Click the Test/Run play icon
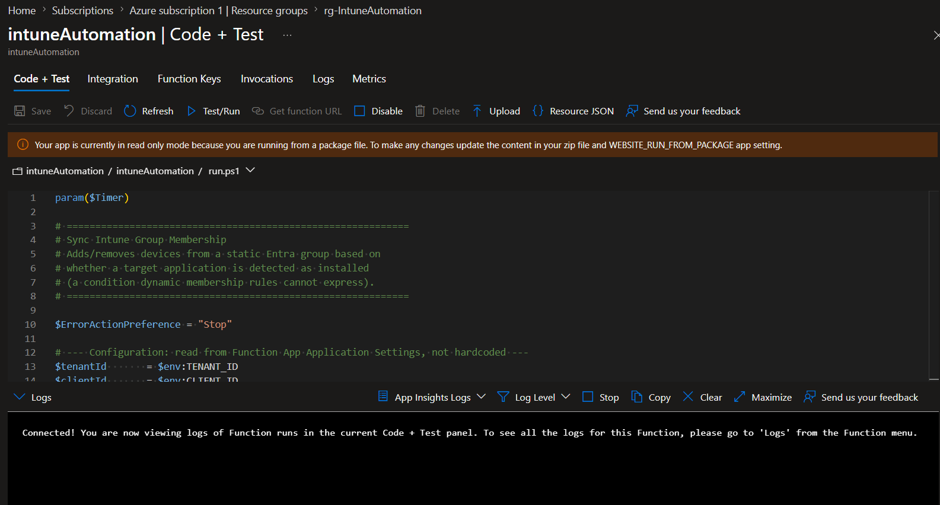Viewport: 940px width, 505px height. [191, 111]
